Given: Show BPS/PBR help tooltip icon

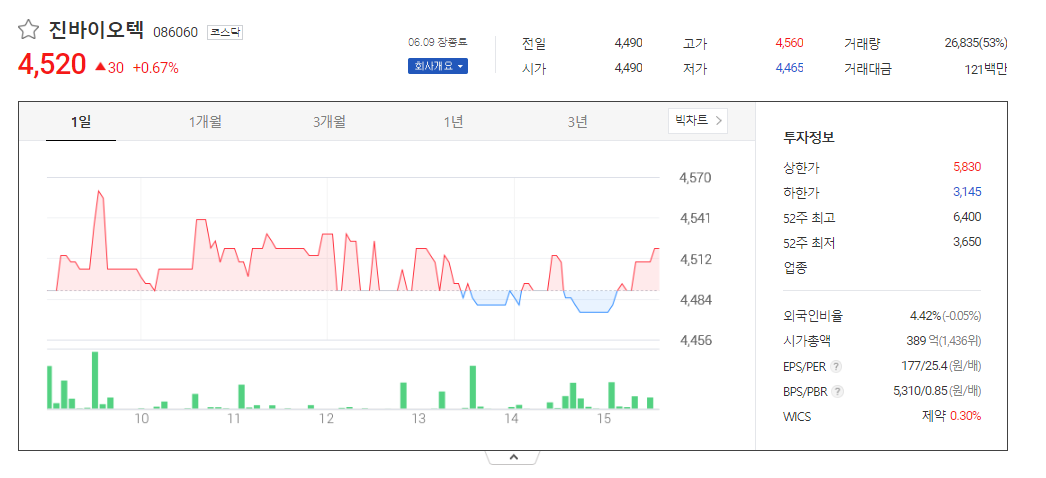Looking at the screenshot, I should click(x=838, y=391).
